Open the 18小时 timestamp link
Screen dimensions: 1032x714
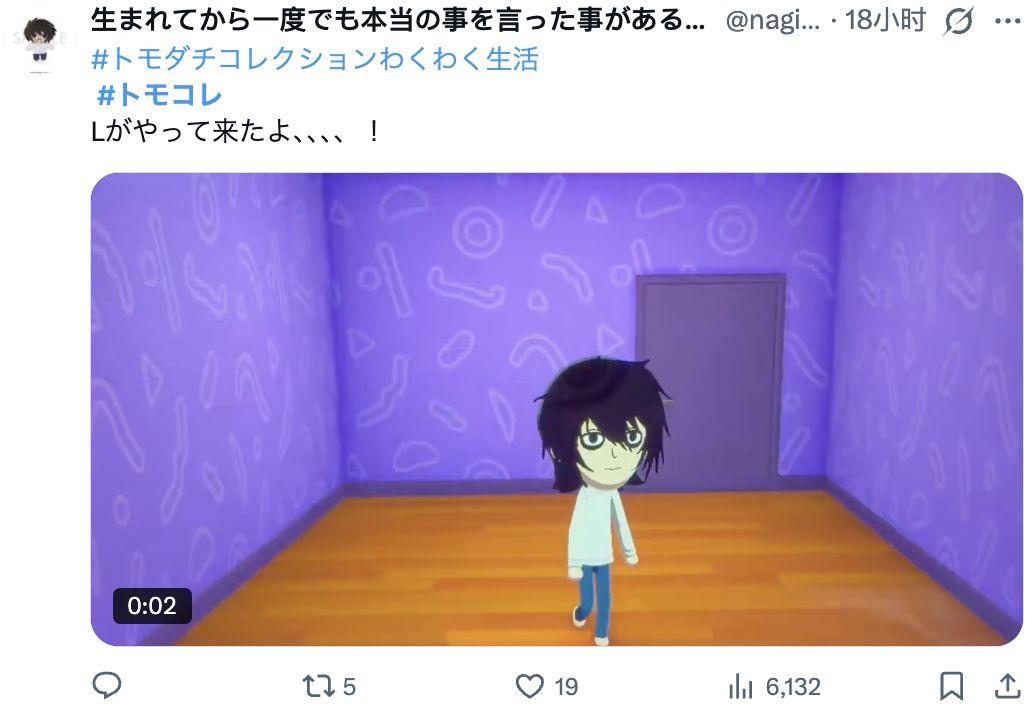click(x=885, y=21)
